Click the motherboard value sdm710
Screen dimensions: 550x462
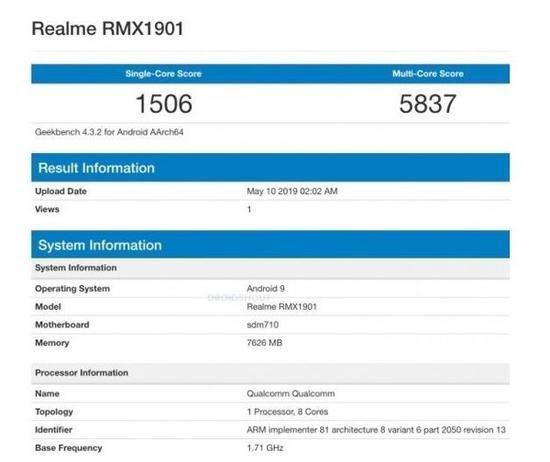[x=263, y=325]
